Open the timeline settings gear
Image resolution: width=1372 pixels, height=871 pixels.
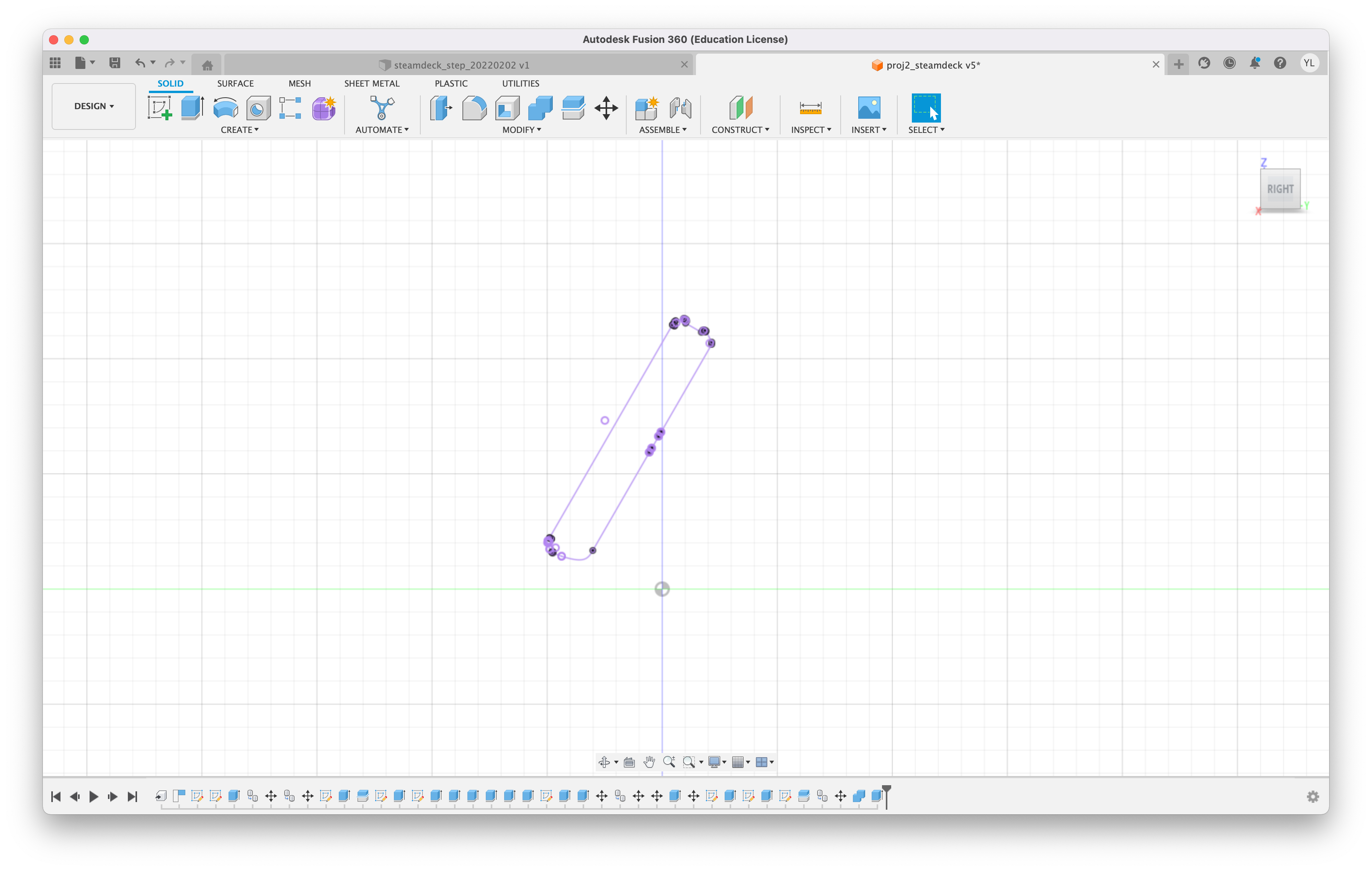[x=1313, y=796]
